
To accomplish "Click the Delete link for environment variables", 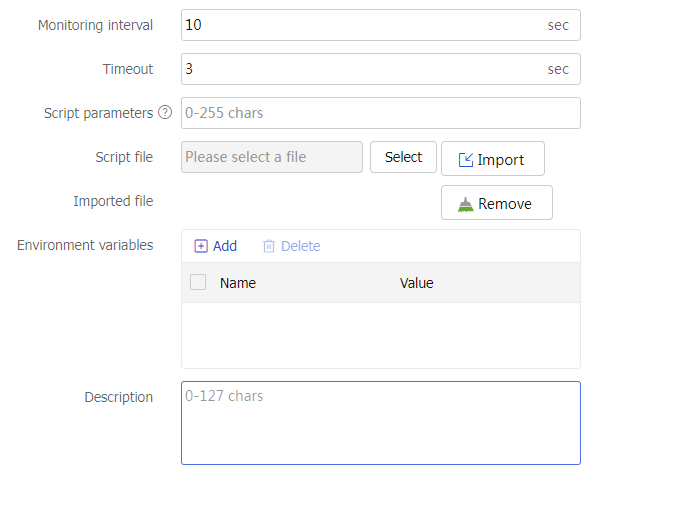I will pos(300,246).
